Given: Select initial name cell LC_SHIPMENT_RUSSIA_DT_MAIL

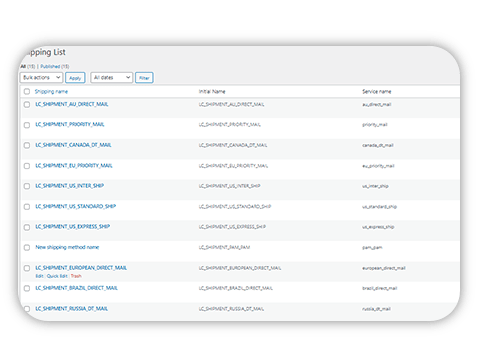Looking at the screenshot, I should 231,309.
